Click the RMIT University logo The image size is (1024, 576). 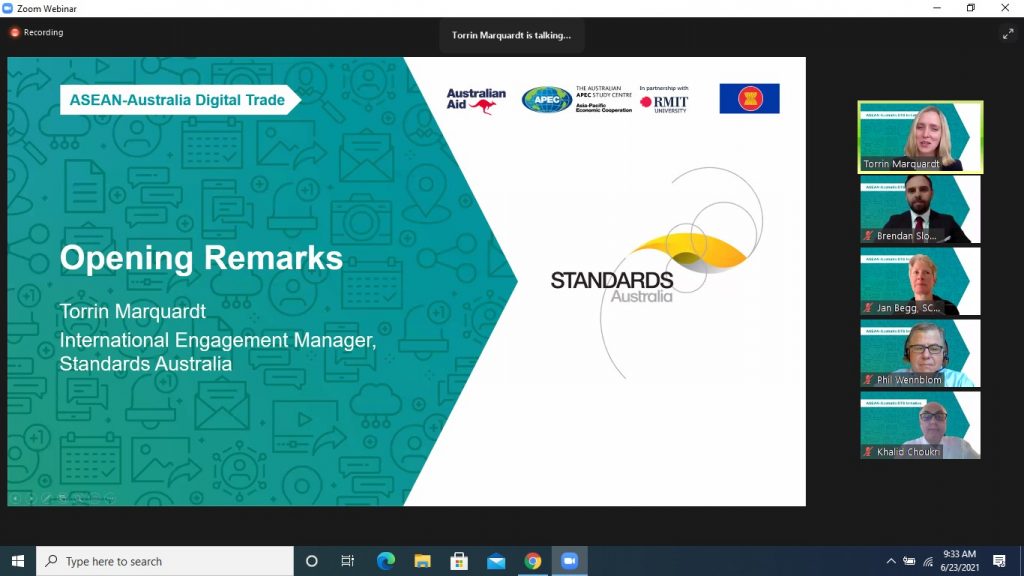(x=664, y=100)
